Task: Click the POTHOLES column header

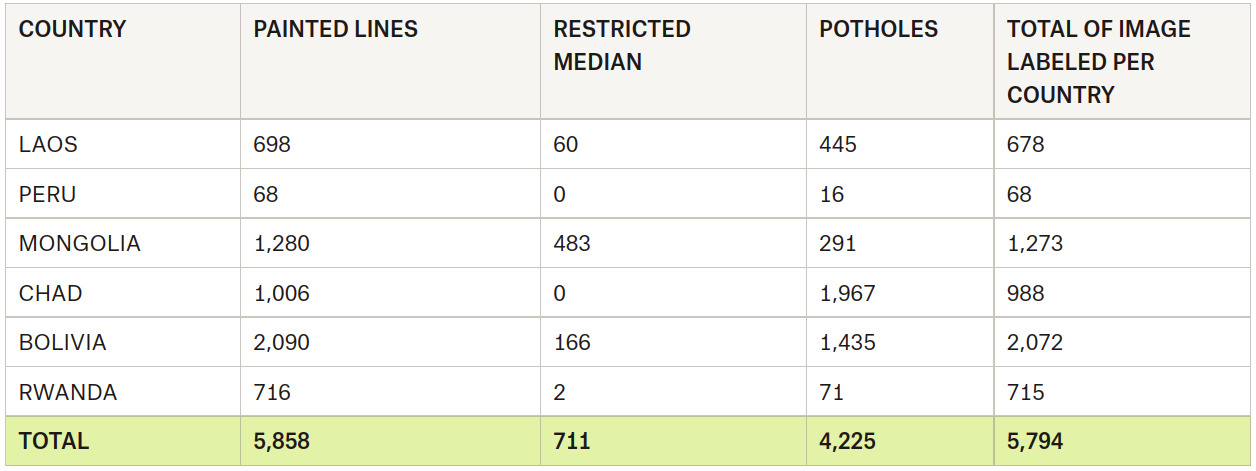Action: [878, 29]
